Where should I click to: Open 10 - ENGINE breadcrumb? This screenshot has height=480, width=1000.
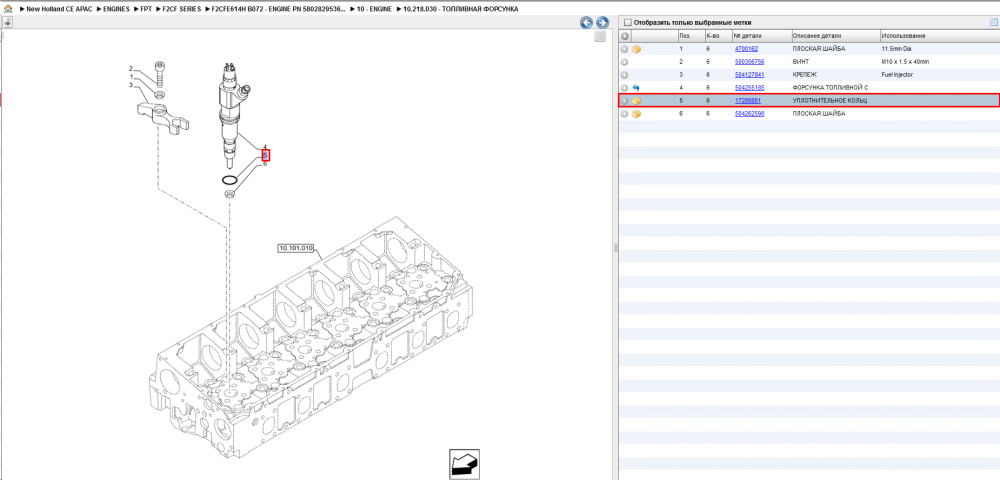374,10
